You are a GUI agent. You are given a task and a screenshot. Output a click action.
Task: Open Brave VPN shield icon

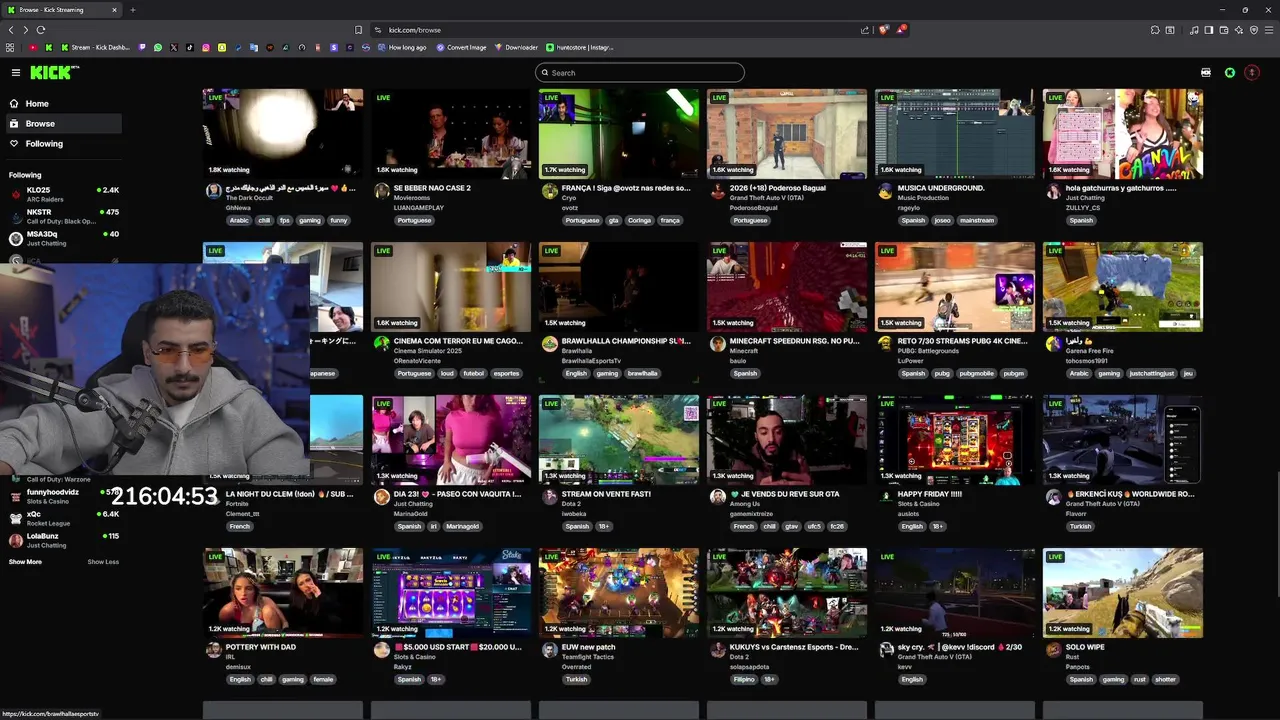click(x=1254, y=30)
